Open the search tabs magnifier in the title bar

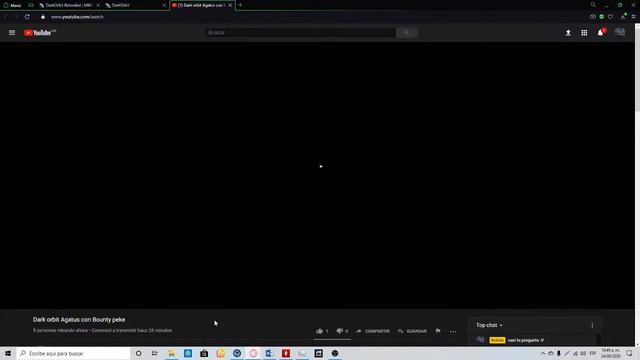tap(593, 5)
